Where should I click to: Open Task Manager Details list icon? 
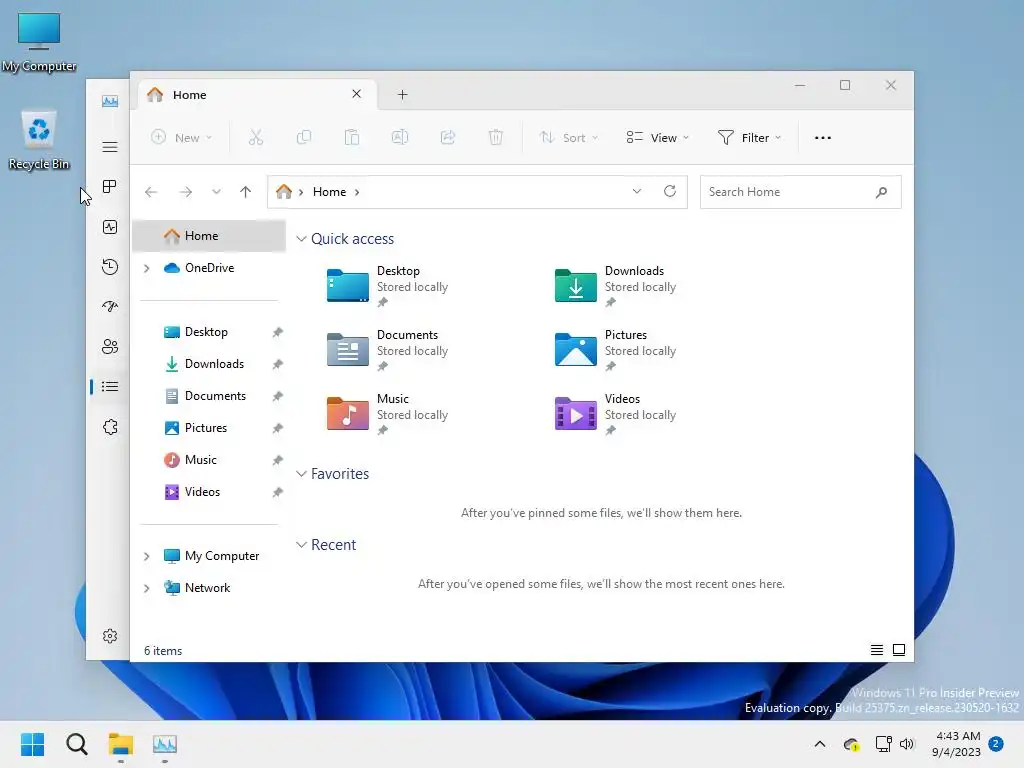pyautogui.click(x=110, y=387)
